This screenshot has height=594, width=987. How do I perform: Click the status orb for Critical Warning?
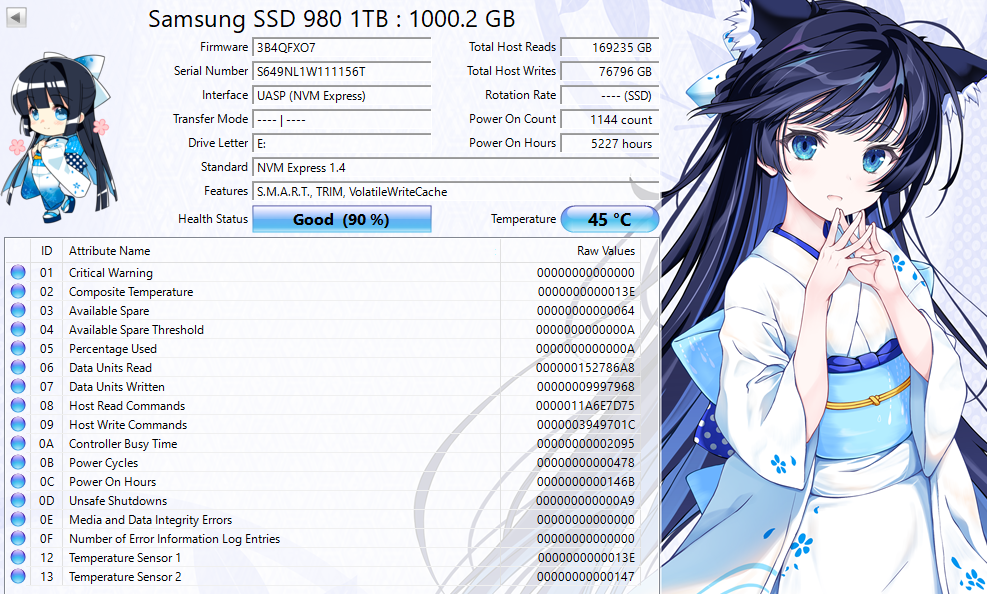pos(18,272)
